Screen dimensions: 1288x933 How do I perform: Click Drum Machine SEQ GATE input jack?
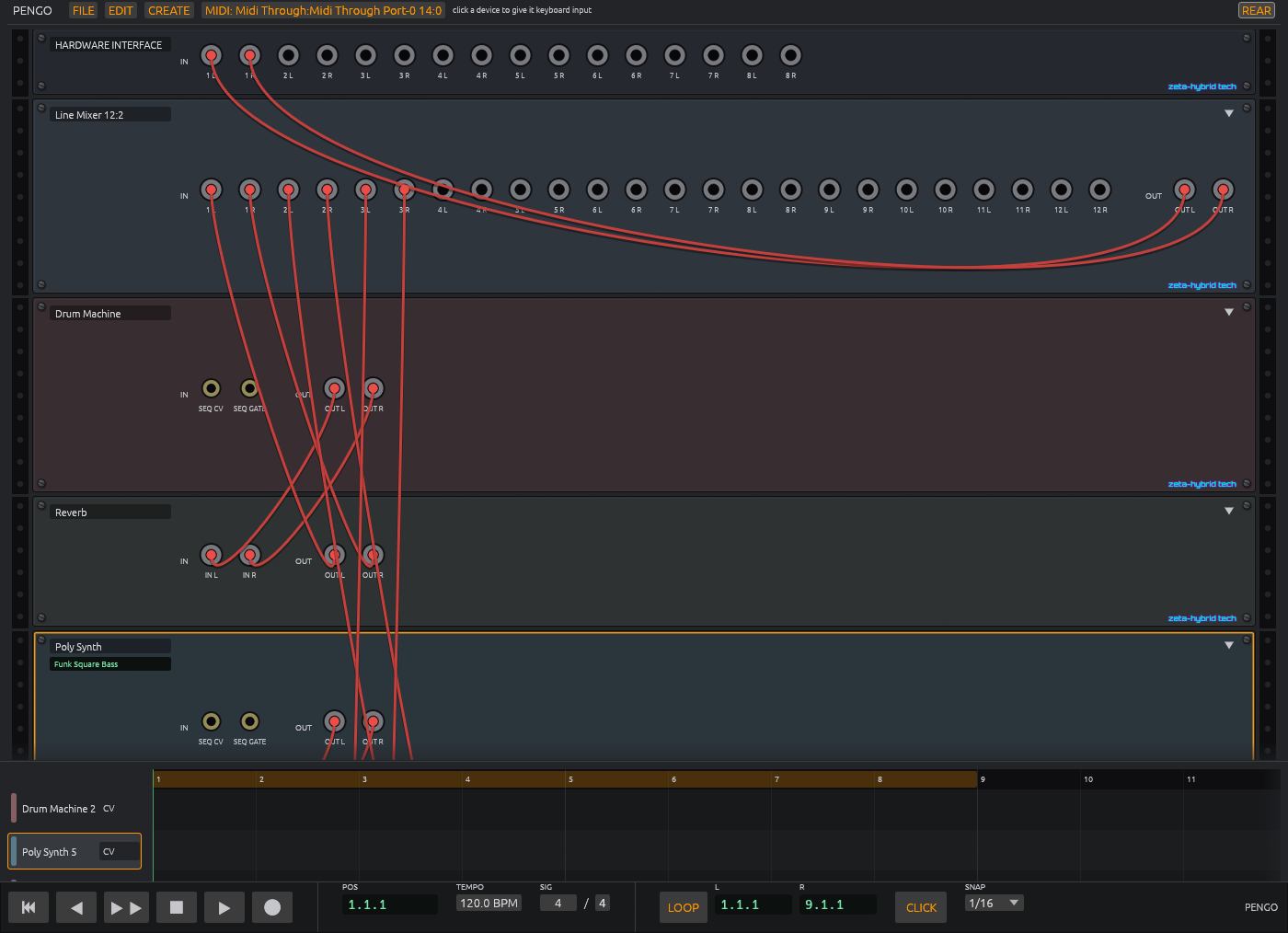click(250, 388)
